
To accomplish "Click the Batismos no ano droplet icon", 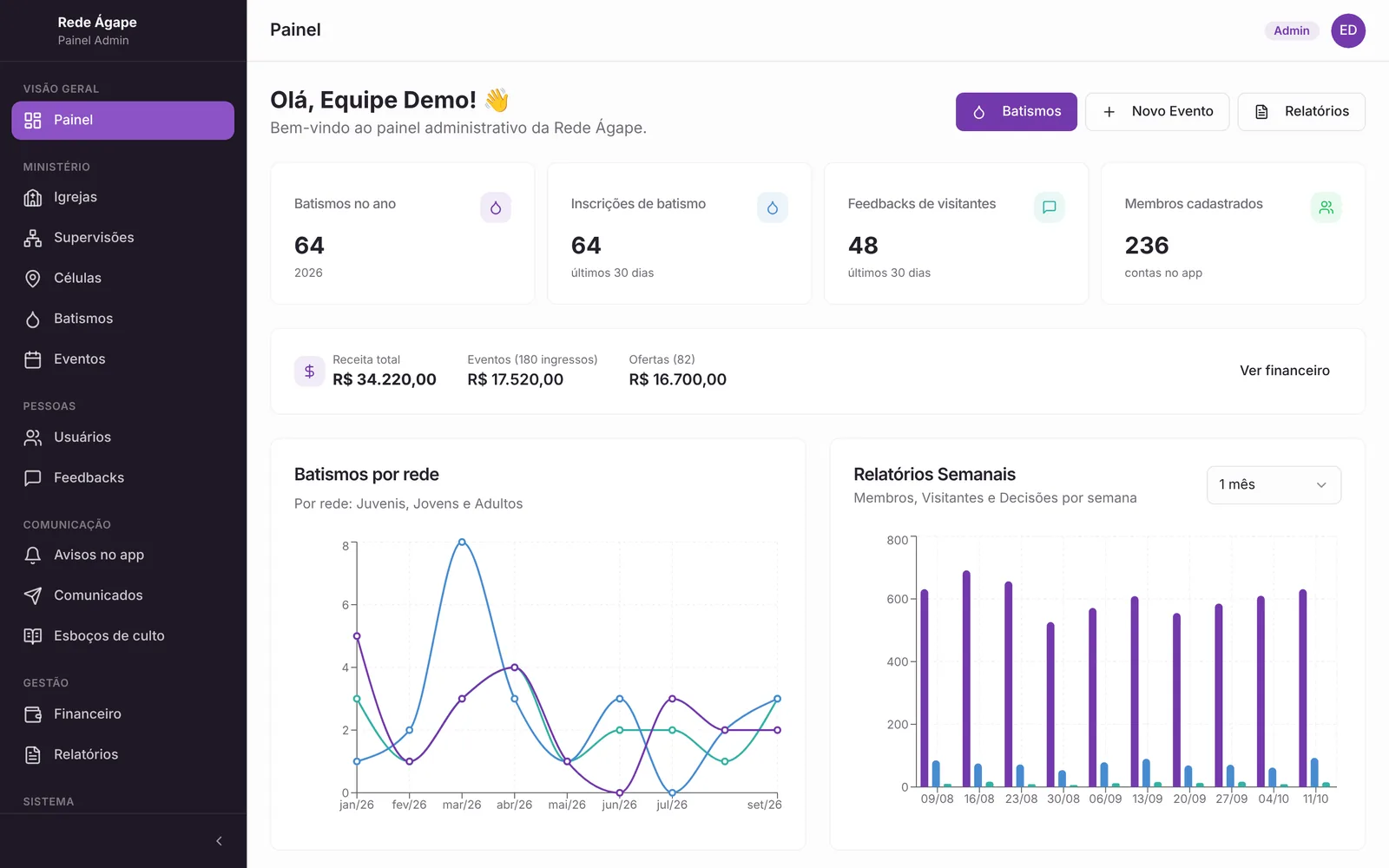I will coord(496,207).
